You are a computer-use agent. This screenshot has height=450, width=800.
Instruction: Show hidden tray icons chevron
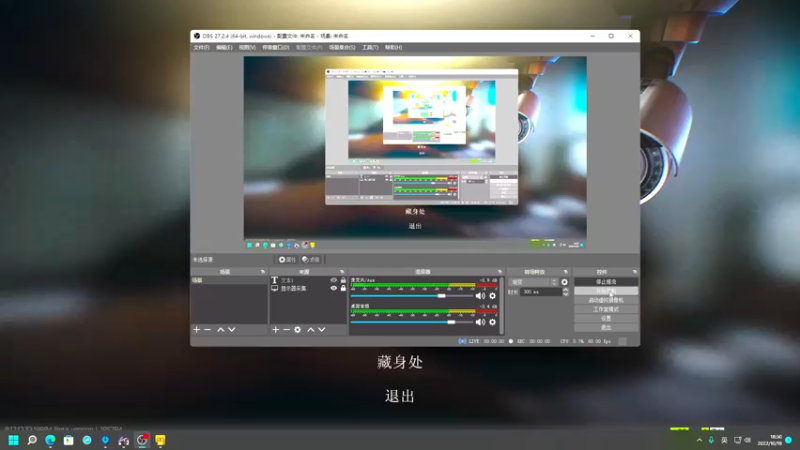(x=699, y=440)
